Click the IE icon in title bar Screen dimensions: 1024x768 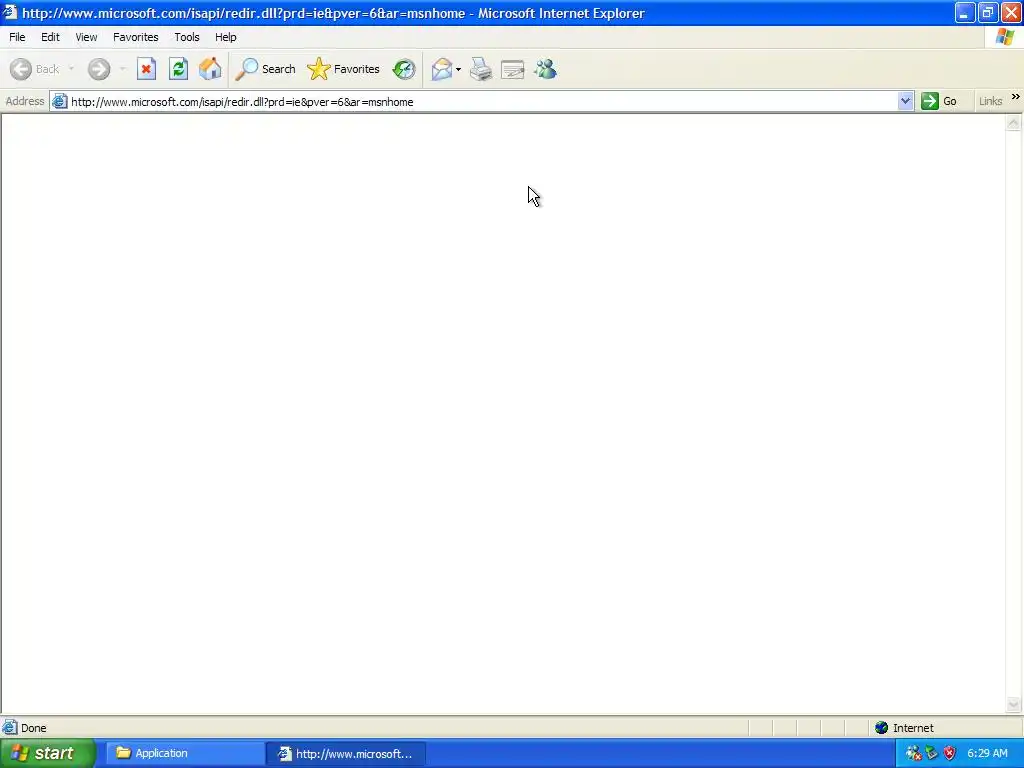10,12
